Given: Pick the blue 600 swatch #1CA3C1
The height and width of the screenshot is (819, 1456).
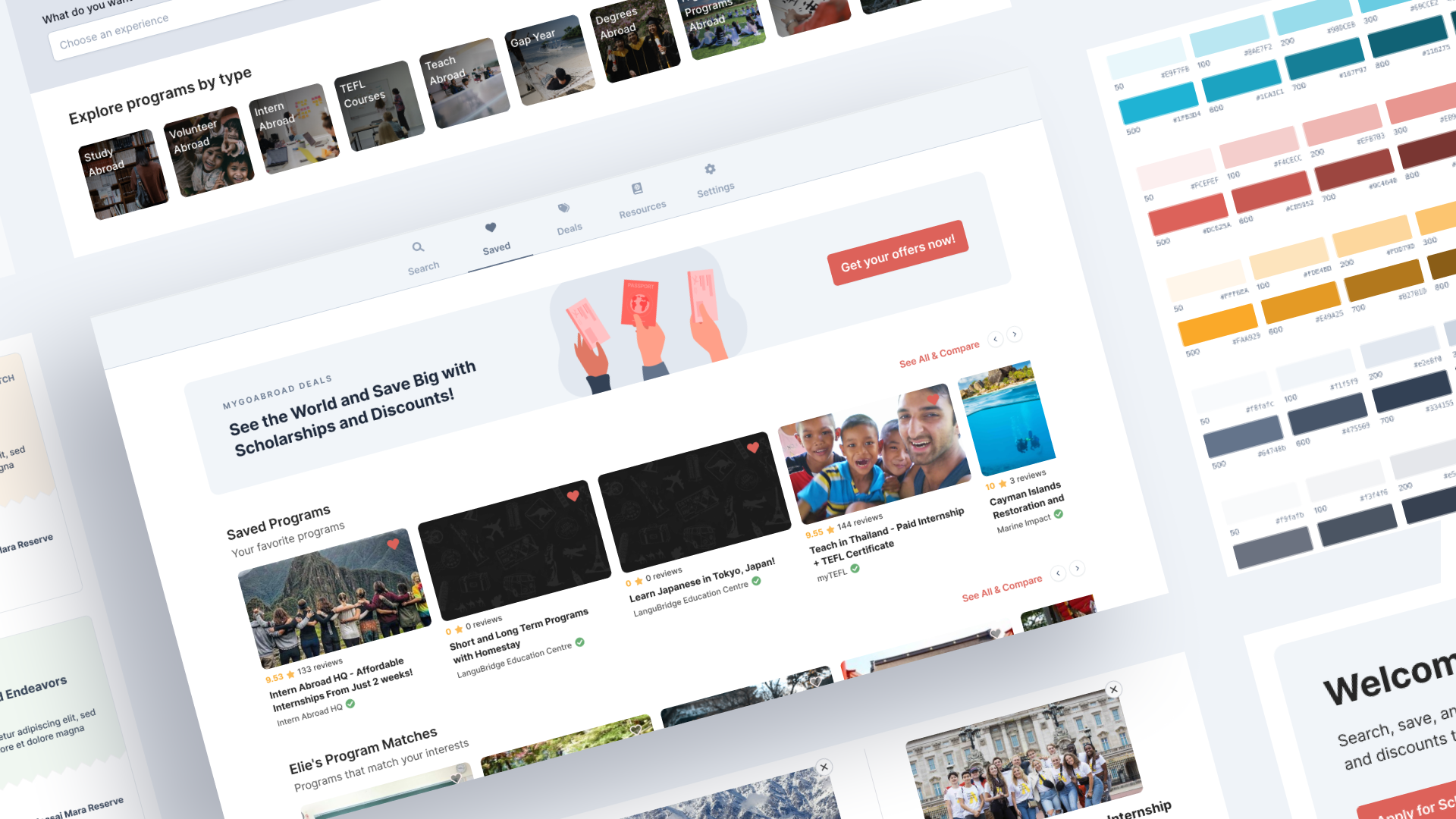Looking at the screenshot, I should [x=1241, y=81].
